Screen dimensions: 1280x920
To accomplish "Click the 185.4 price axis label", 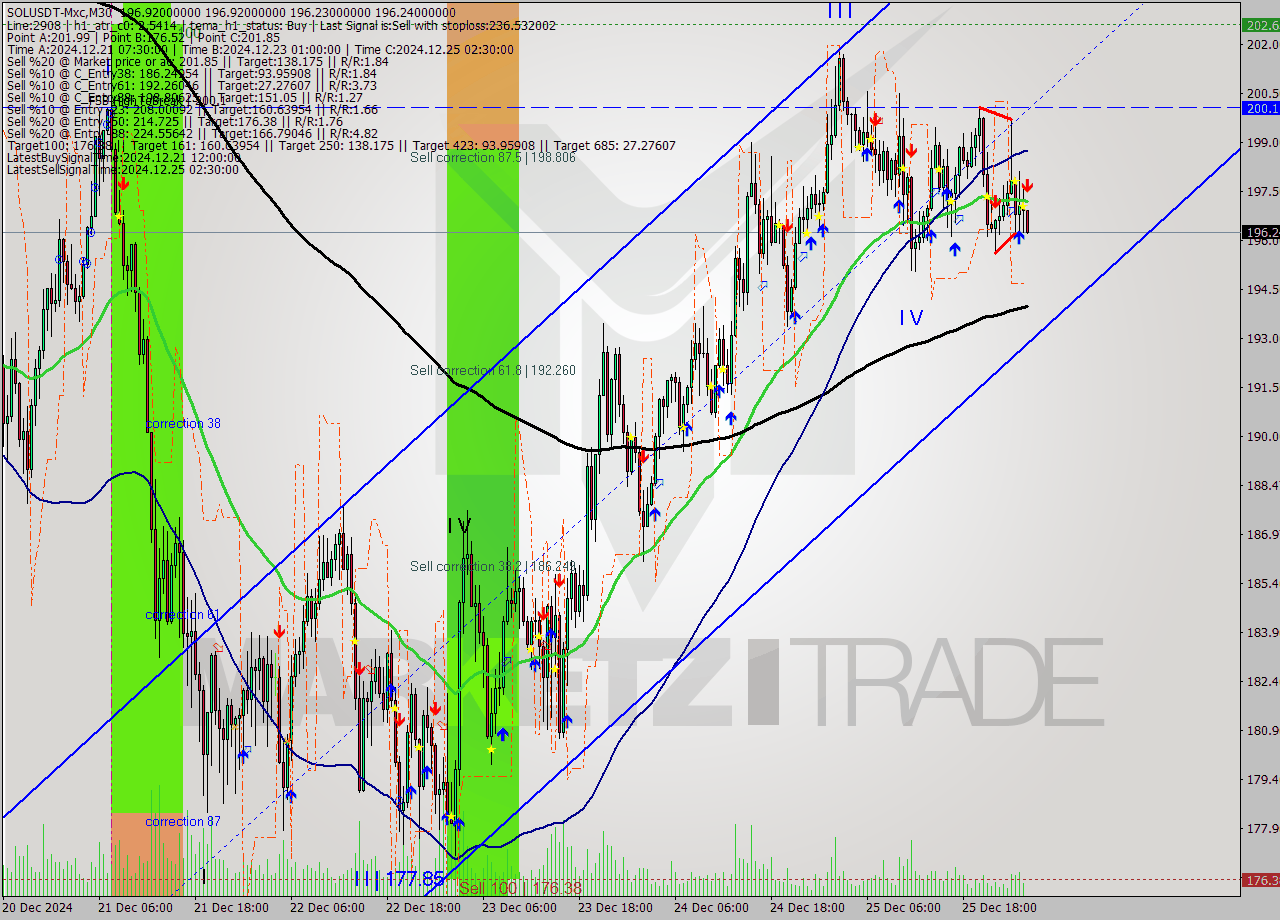I will coord(1262,583).
